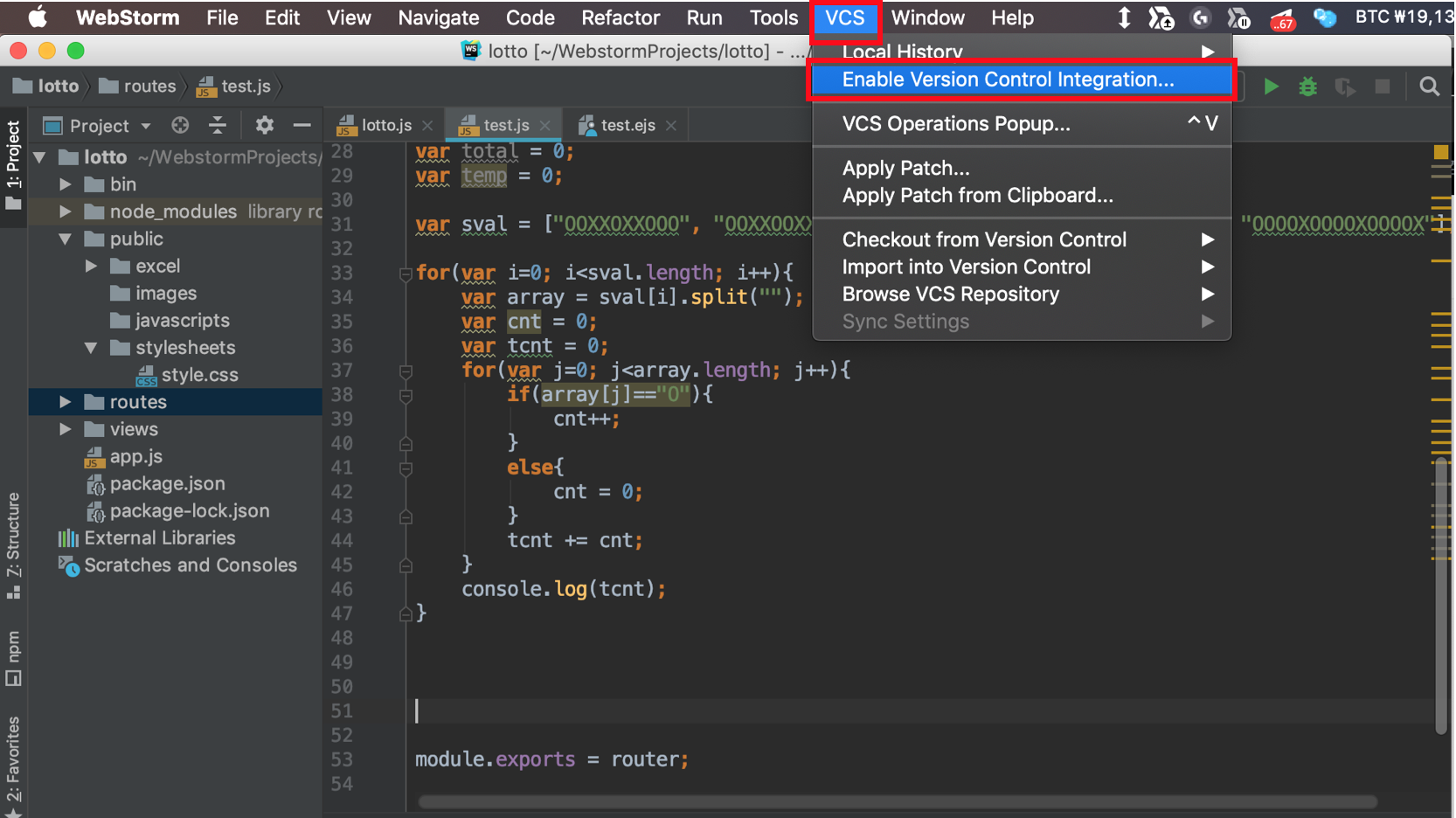Collapse the stylesheets folder
The height and width of the screenshot is (818, 1456).
[91, 348]
